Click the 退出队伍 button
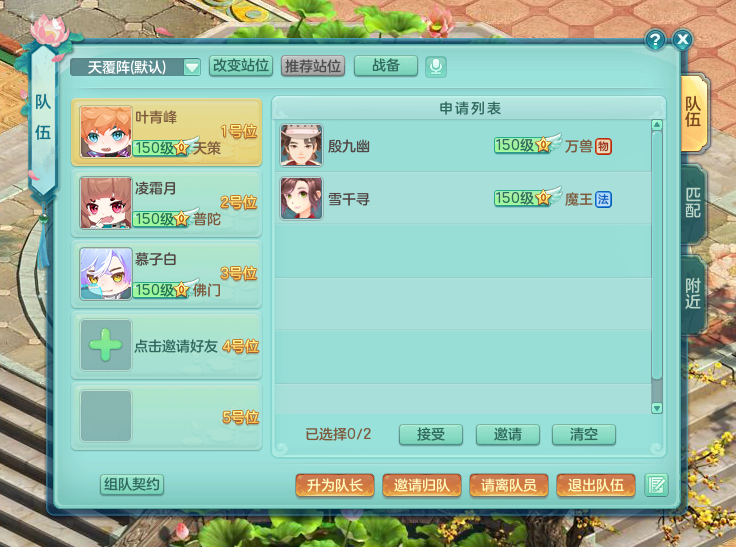Viewport: 736px width, 547px height. [x=596, y=485]
